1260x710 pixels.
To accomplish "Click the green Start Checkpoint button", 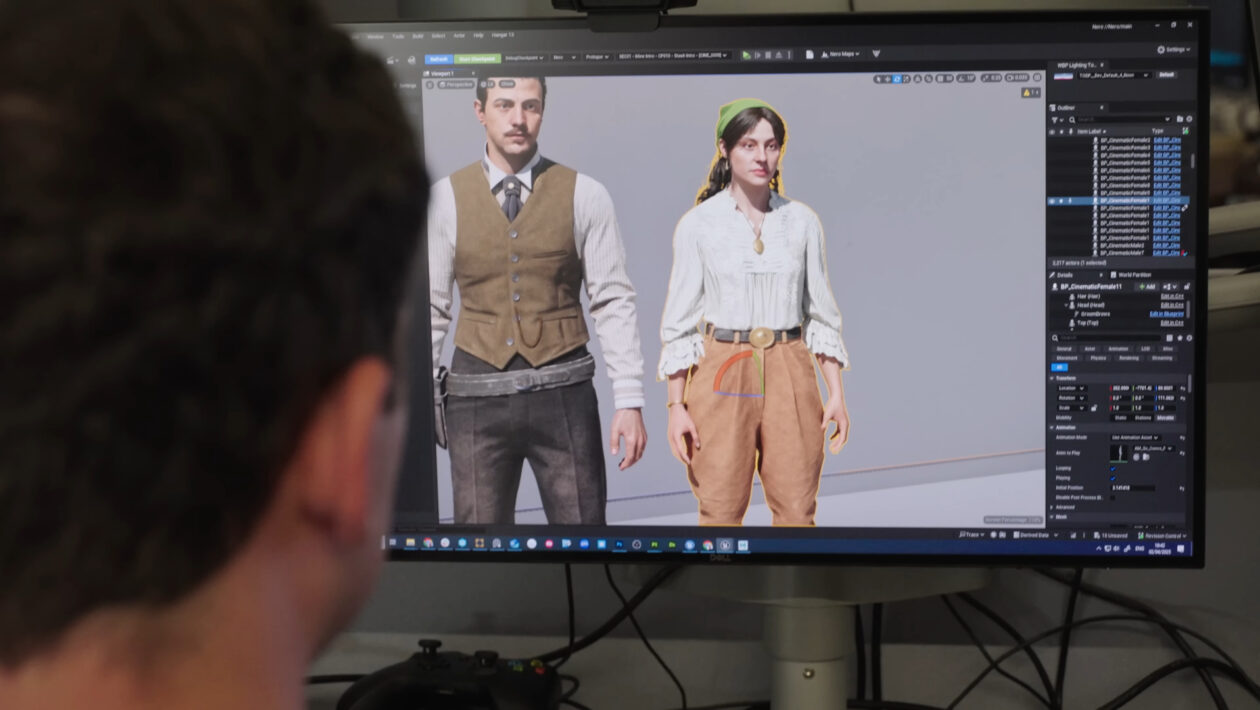I will [x=477, y=59].
